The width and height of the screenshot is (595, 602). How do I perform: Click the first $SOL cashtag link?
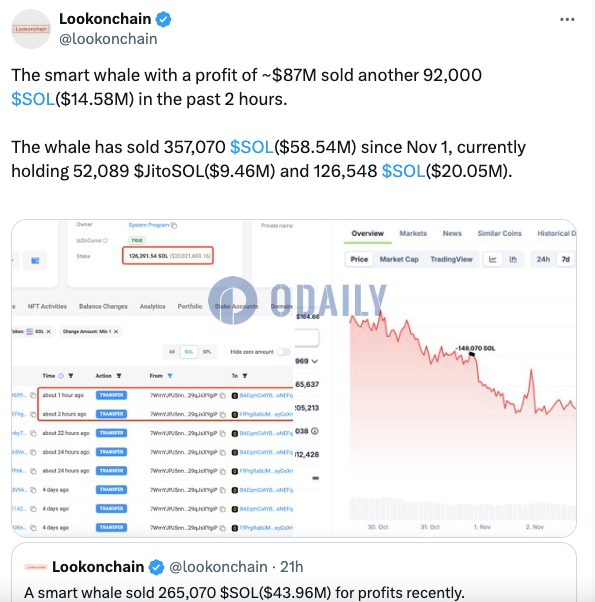click(33, 99)
